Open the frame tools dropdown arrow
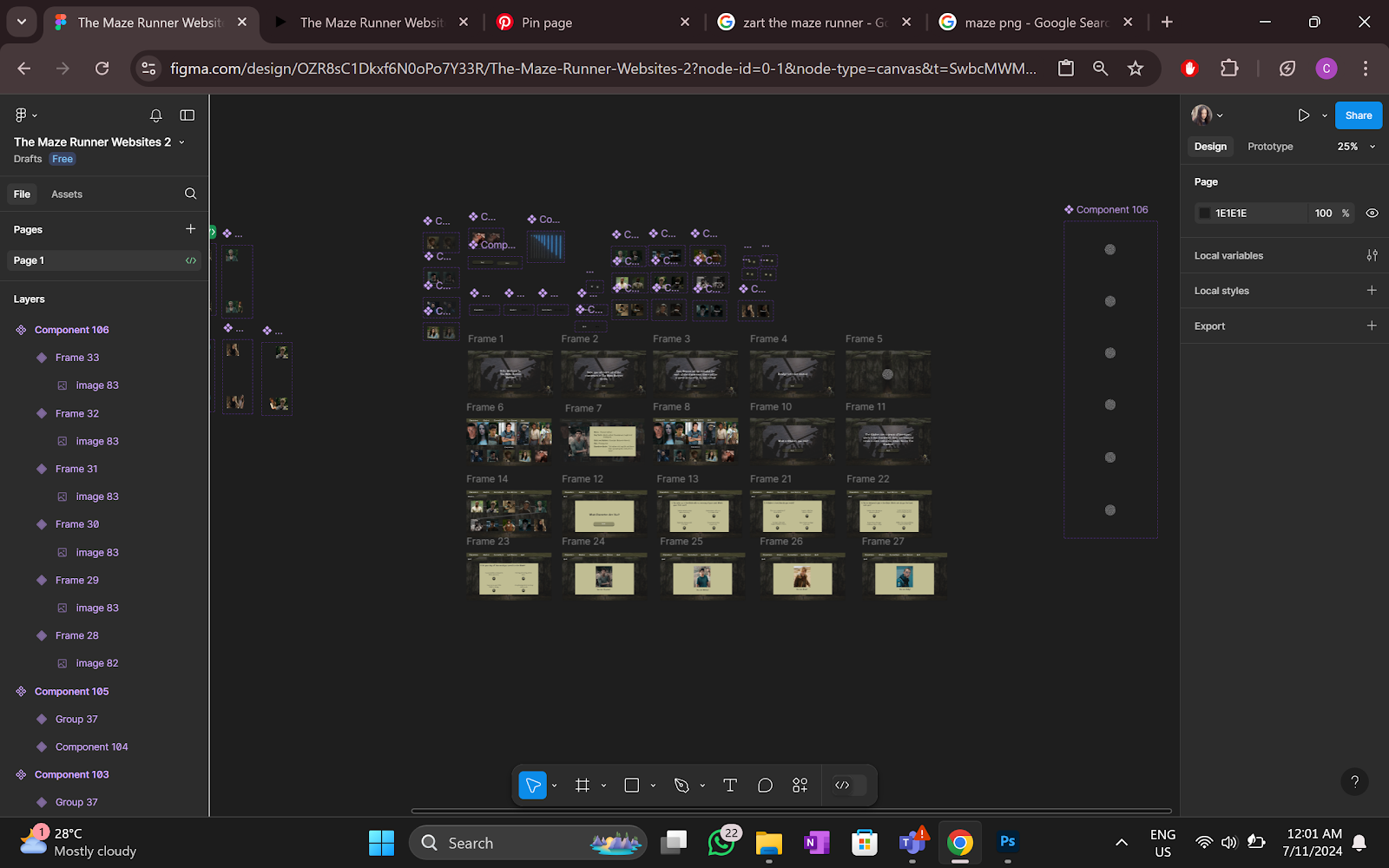 pyautogui.click(x=603, y=786)
